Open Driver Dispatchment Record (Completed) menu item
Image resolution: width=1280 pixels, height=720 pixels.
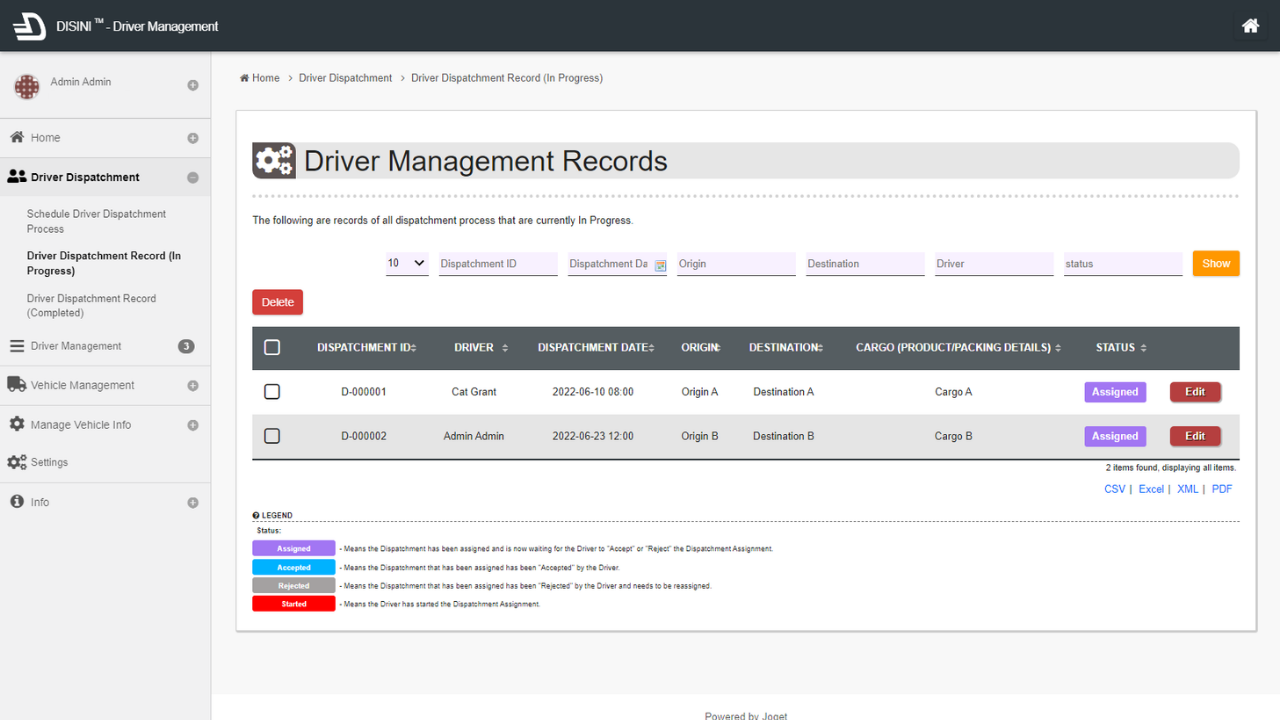[x=91, y=305]
